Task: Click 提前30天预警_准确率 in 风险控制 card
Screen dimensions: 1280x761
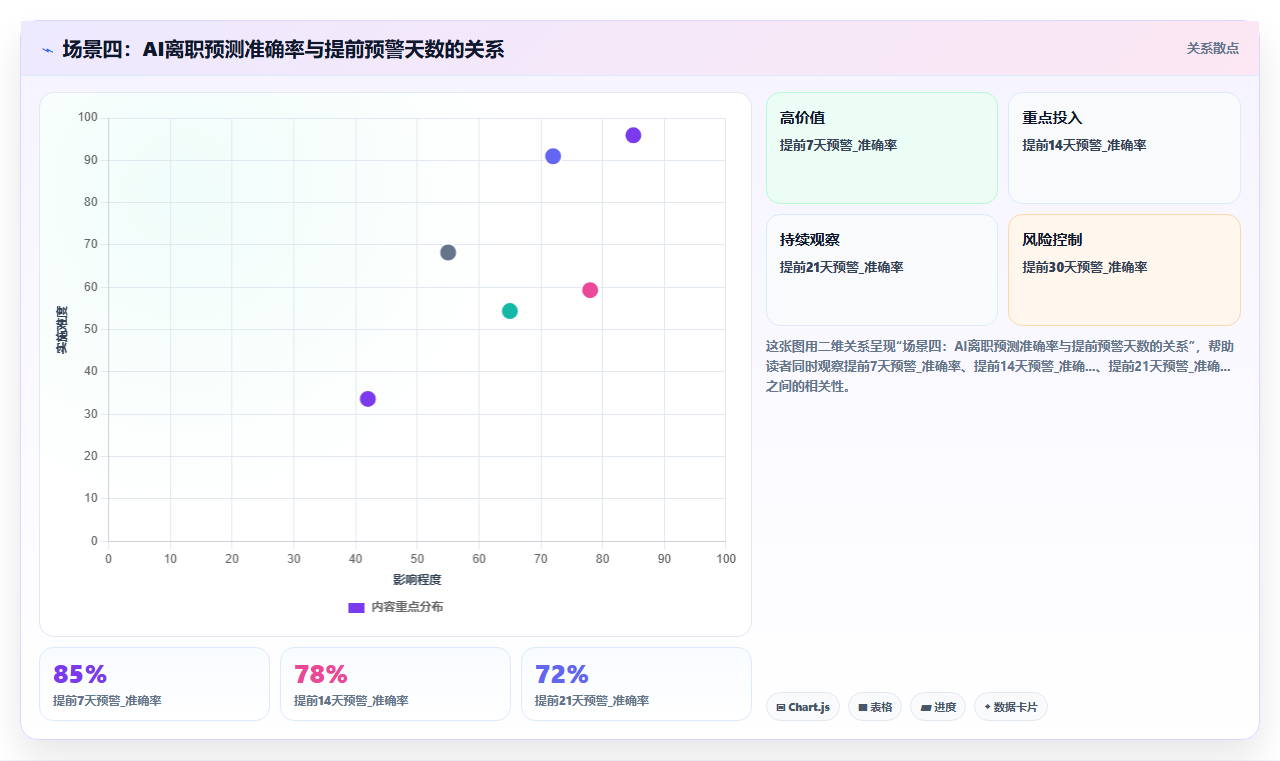Action: [1084, 267]
